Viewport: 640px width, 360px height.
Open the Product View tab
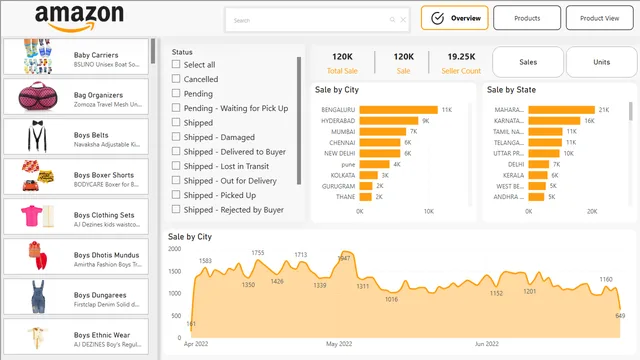[x=600, y=18]
